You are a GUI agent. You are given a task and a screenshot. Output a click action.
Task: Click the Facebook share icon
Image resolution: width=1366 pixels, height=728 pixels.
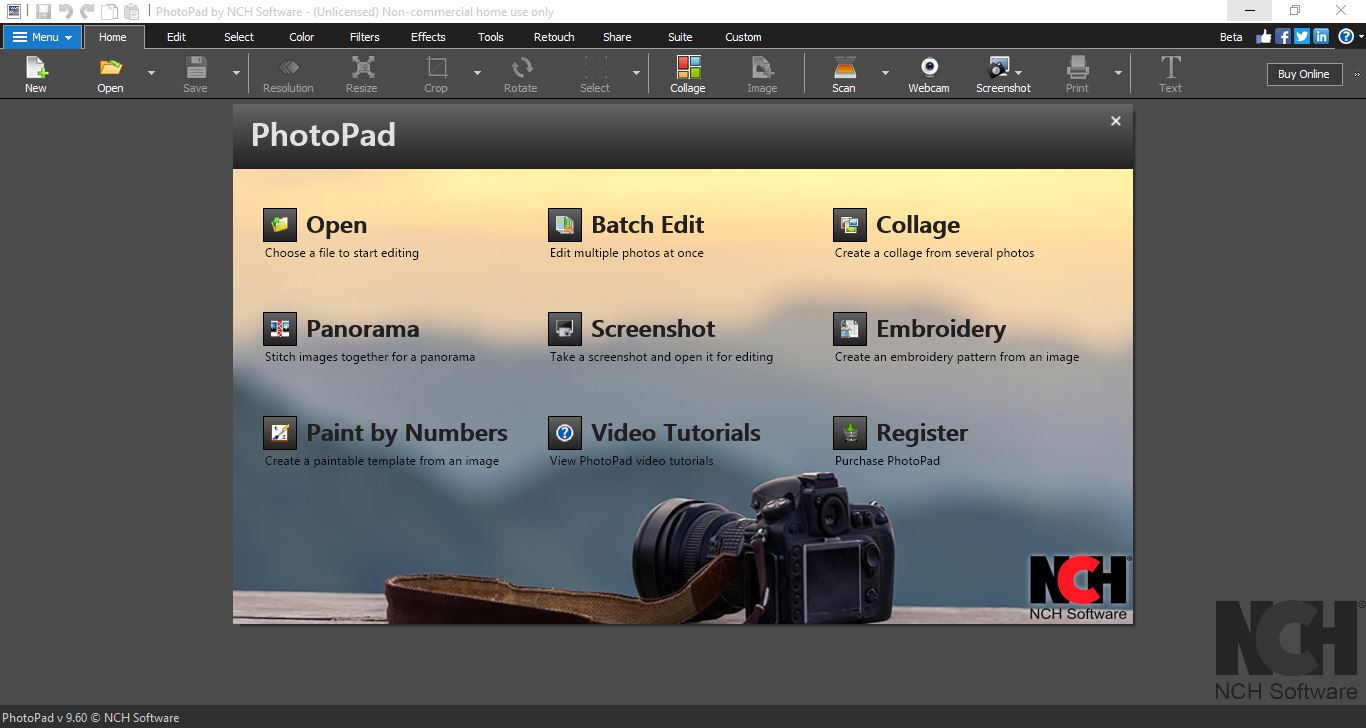pyautogui.click(x=1283, y=37)
